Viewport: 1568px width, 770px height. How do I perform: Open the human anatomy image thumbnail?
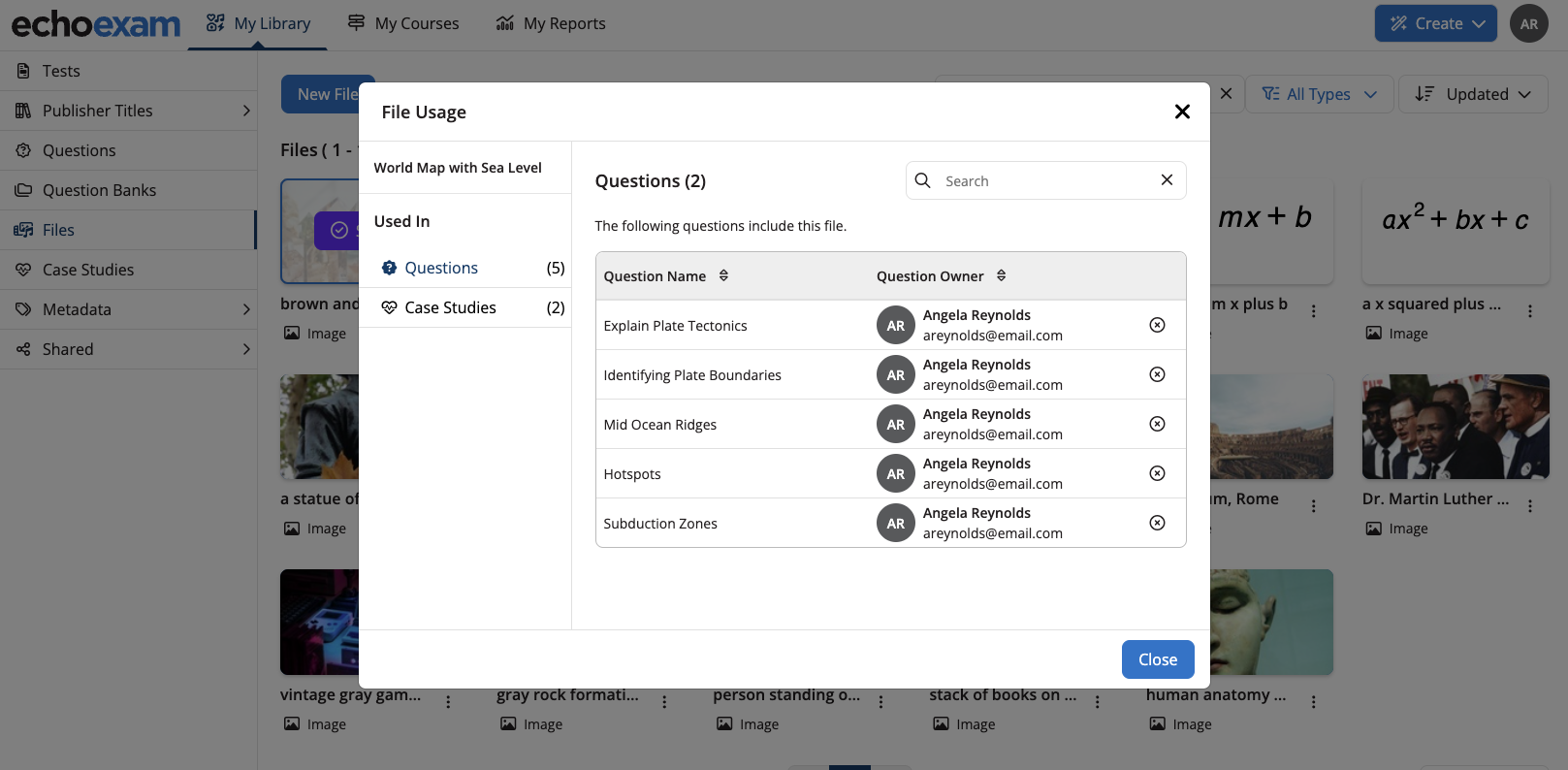tap(1271, 622)
